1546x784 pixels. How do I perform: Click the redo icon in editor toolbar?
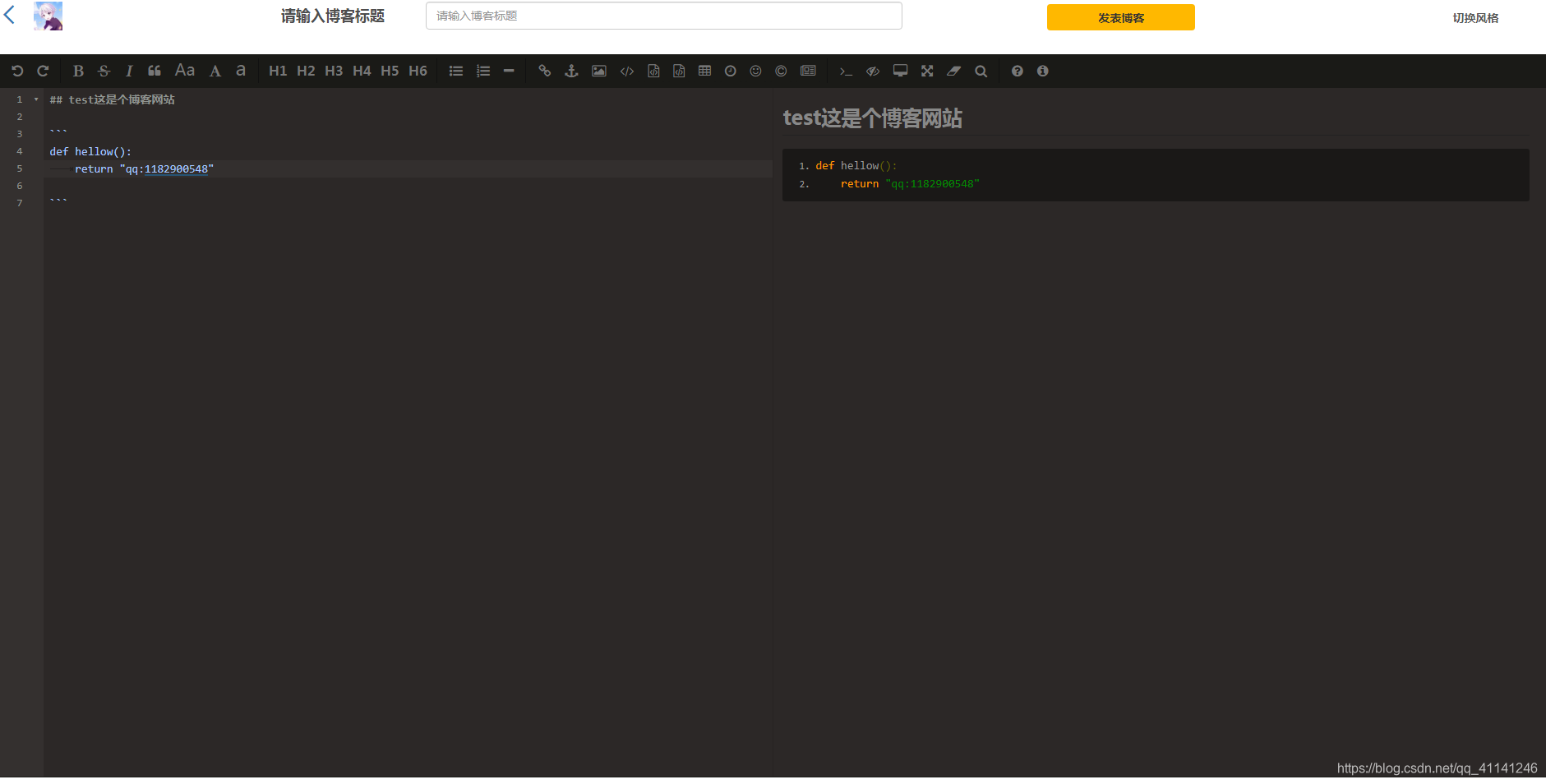[43, 71]
